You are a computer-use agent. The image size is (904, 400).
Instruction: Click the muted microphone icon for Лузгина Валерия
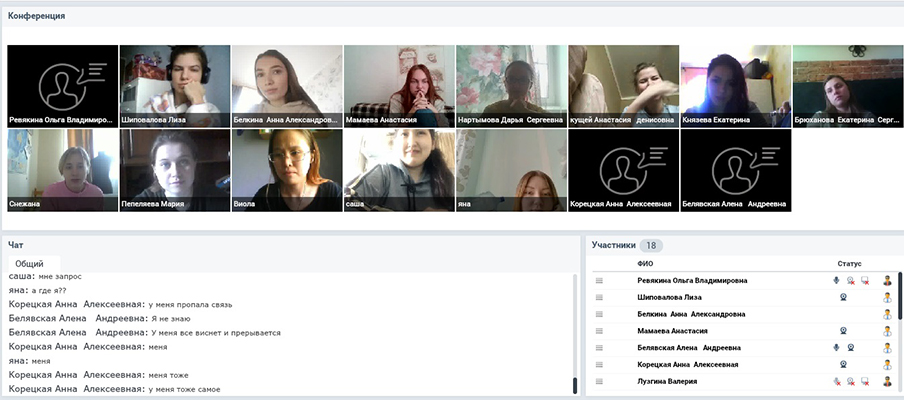tap(836, 382)
